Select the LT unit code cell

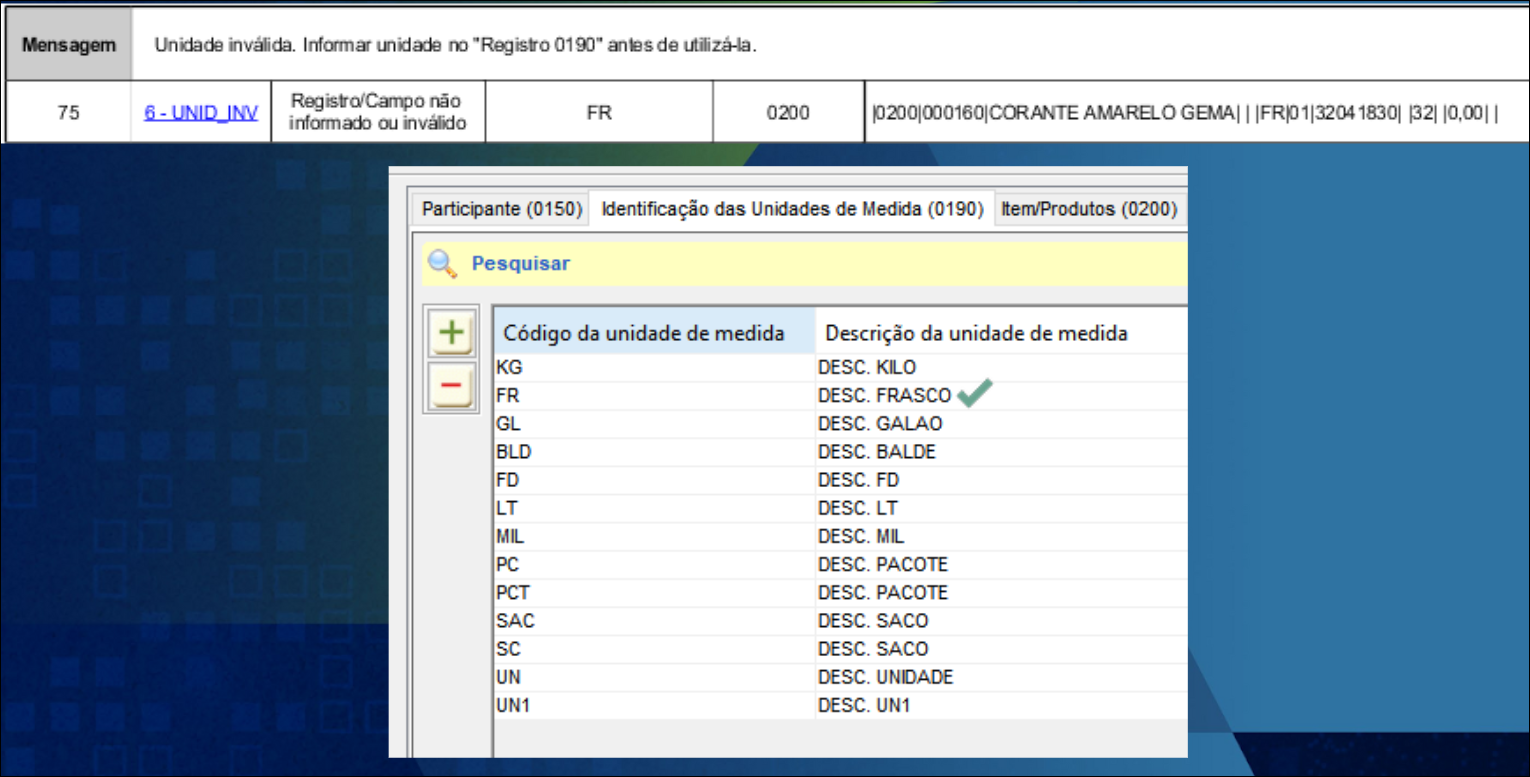tap(654, 508)
